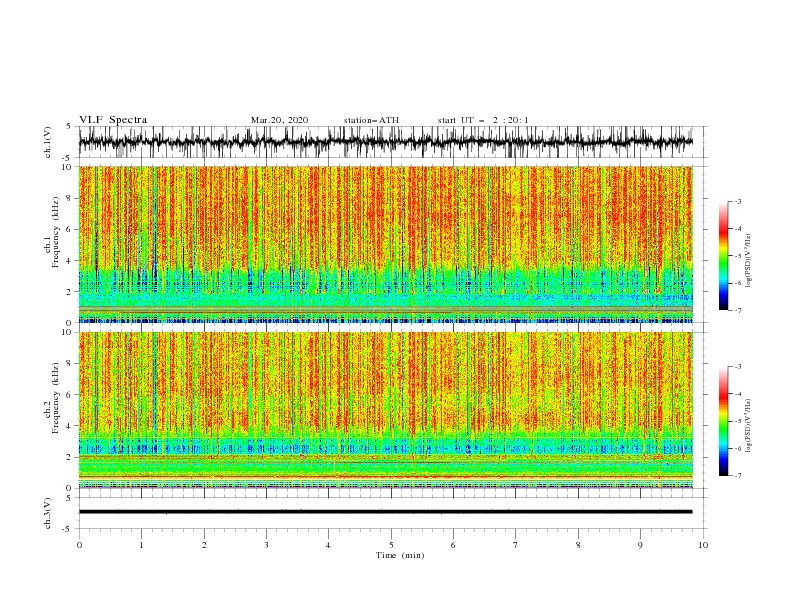The width and height of the screenshot is (792, 612).
Task: Click the 'ch.1(V)' waveform axis label
Action: click(x=48, y=142)
